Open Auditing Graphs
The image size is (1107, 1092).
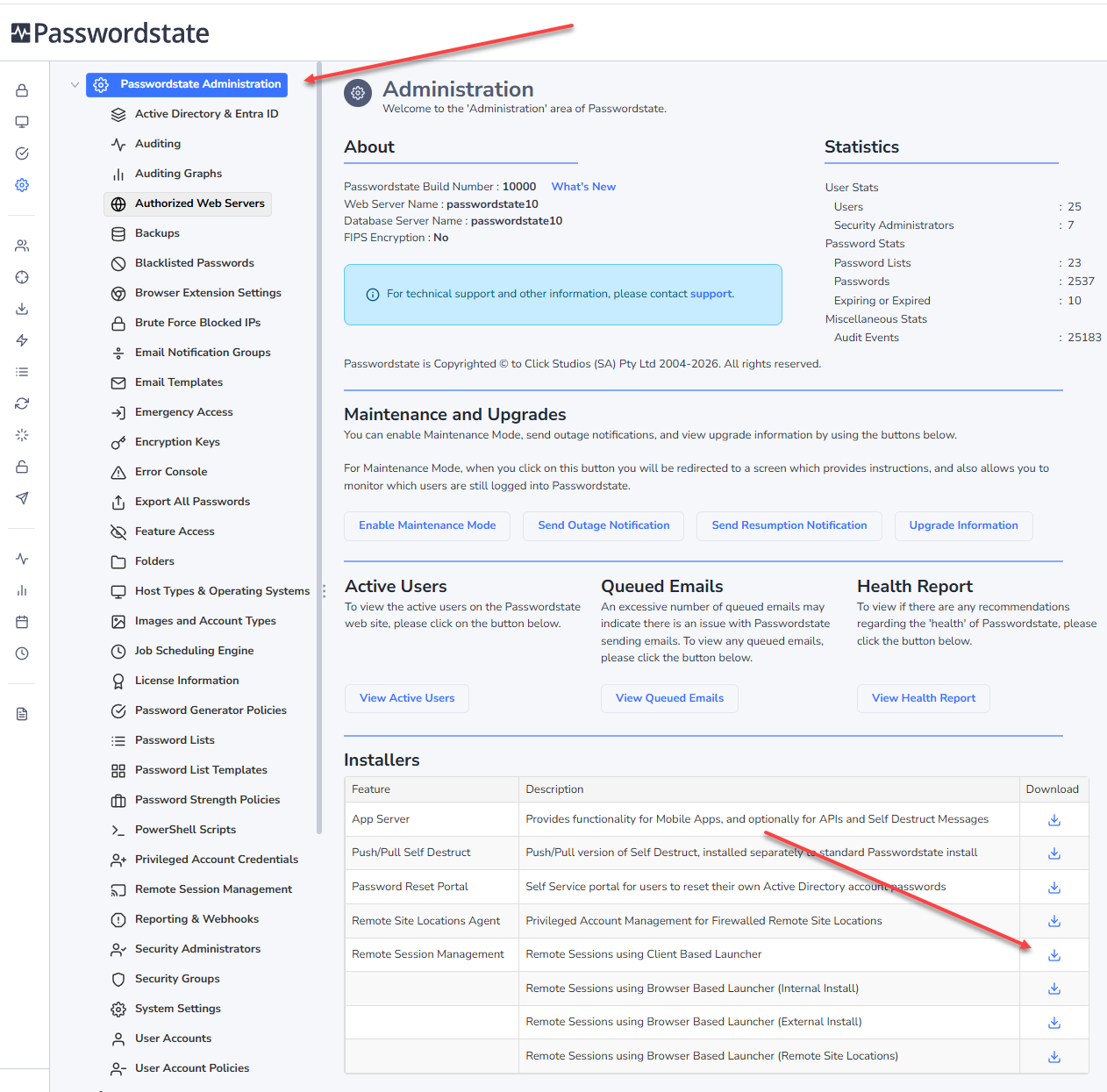[x=167, y=174]
